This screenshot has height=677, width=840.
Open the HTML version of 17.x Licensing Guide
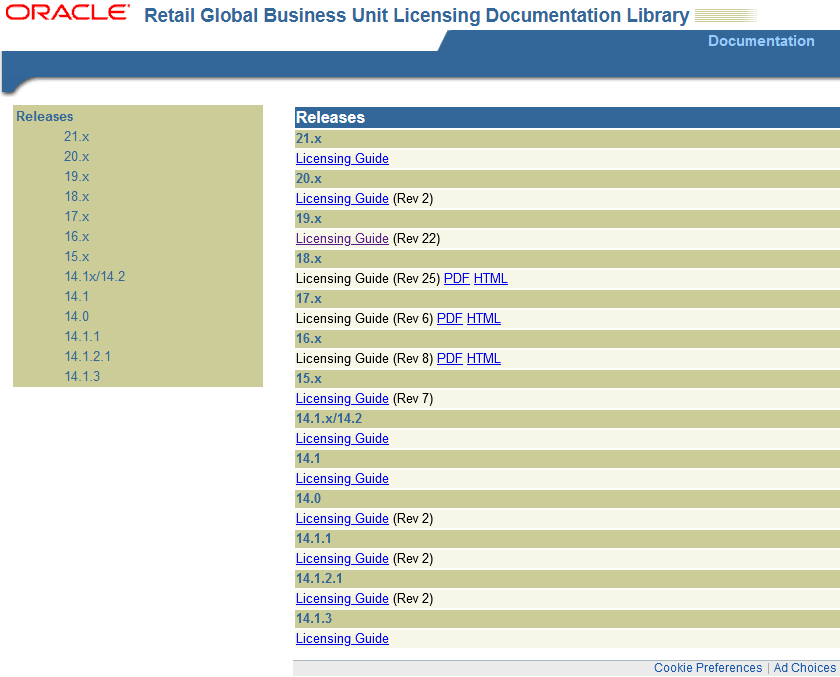pos(483,318)
